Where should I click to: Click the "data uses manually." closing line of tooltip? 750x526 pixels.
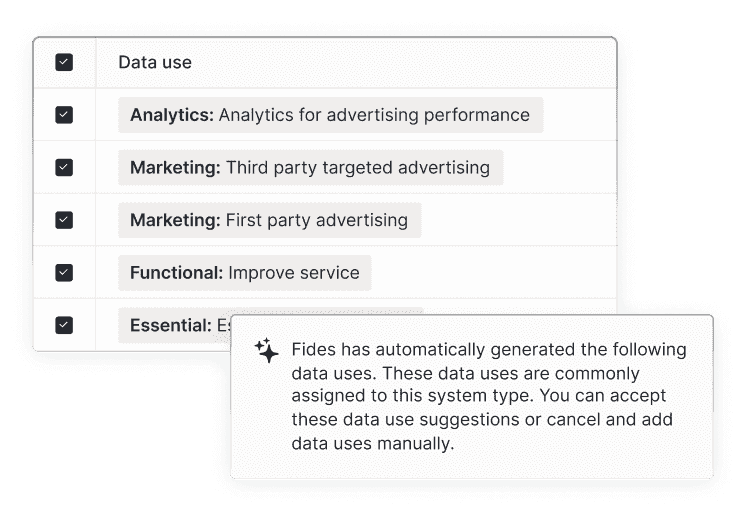[373, 444]
